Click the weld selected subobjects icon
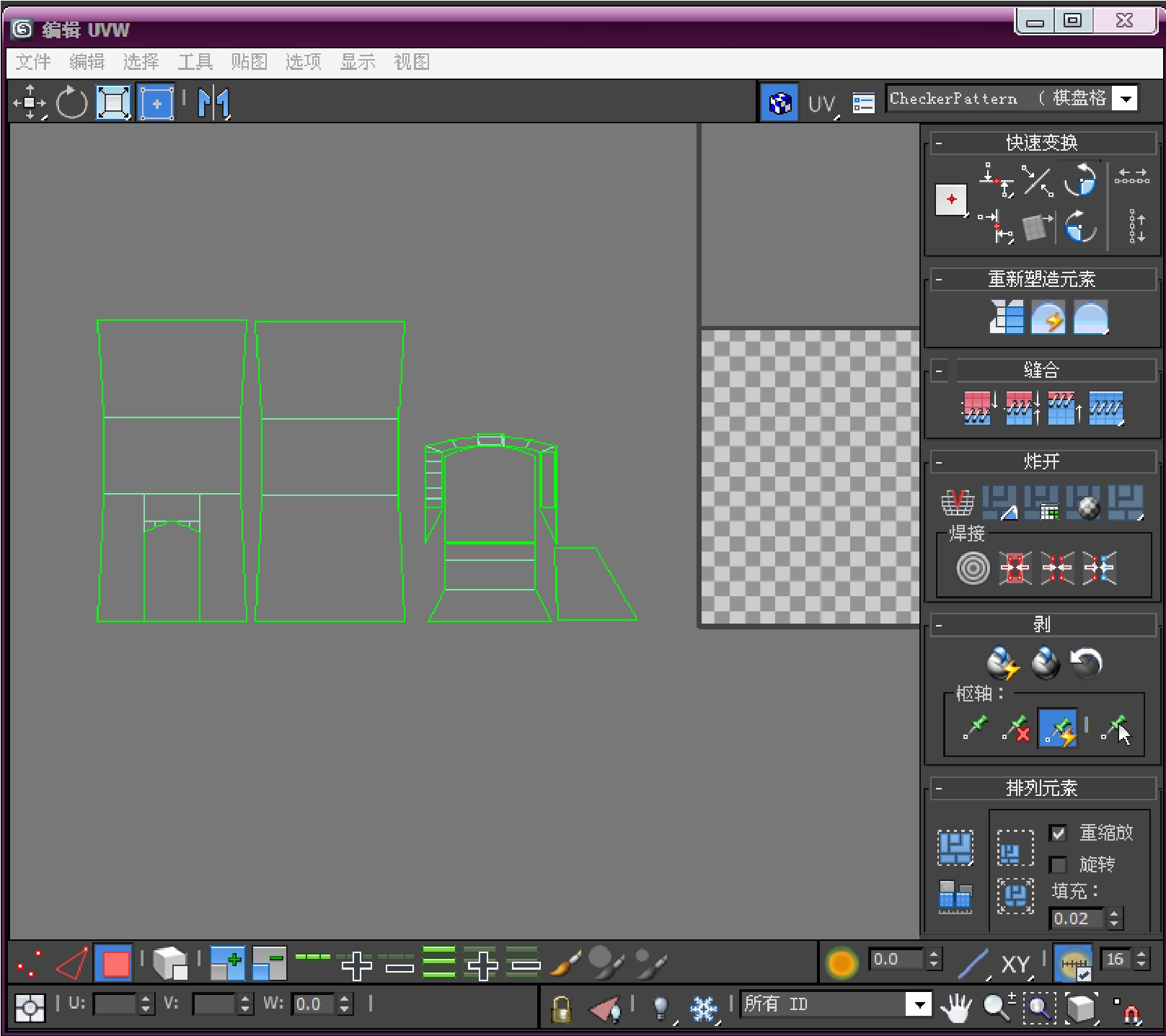 (1015, 568)
